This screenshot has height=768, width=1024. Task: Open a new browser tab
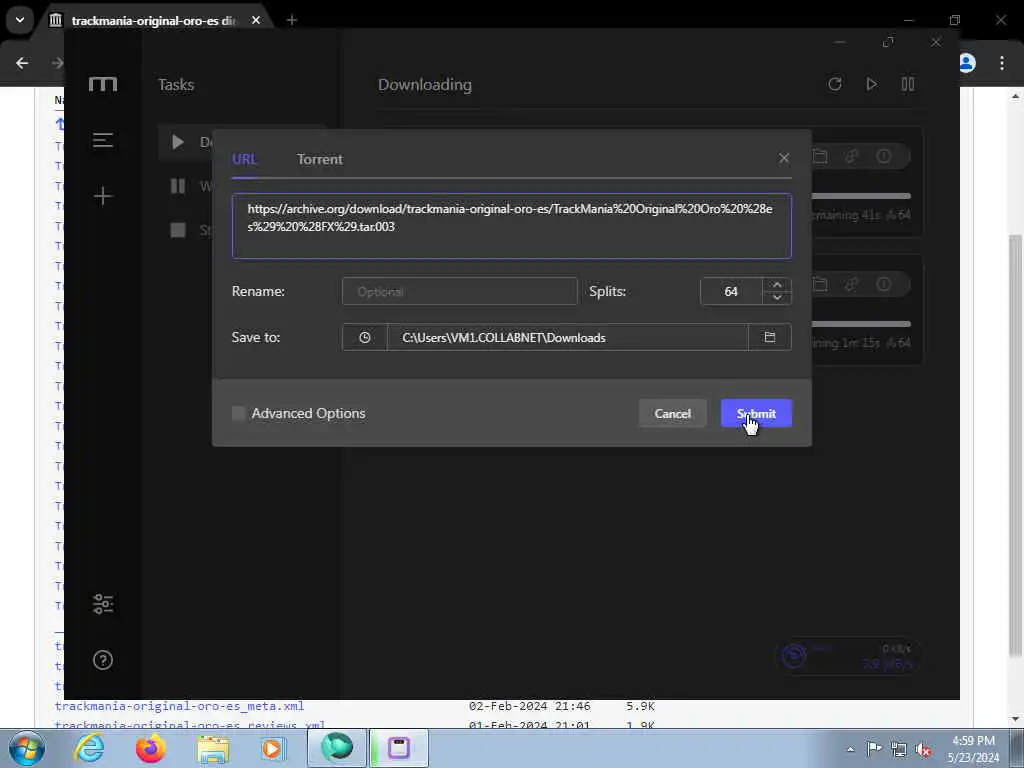tap(292, 20)
